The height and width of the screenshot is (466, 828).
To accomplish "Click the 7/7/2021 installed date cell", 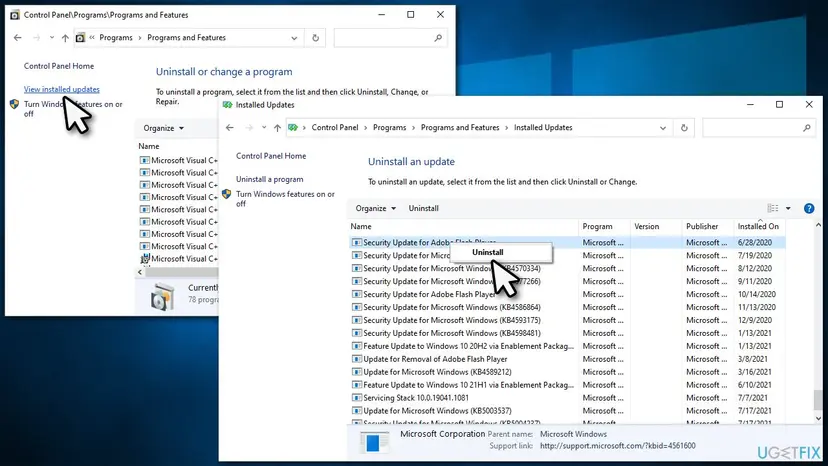I will pos(752,398).
